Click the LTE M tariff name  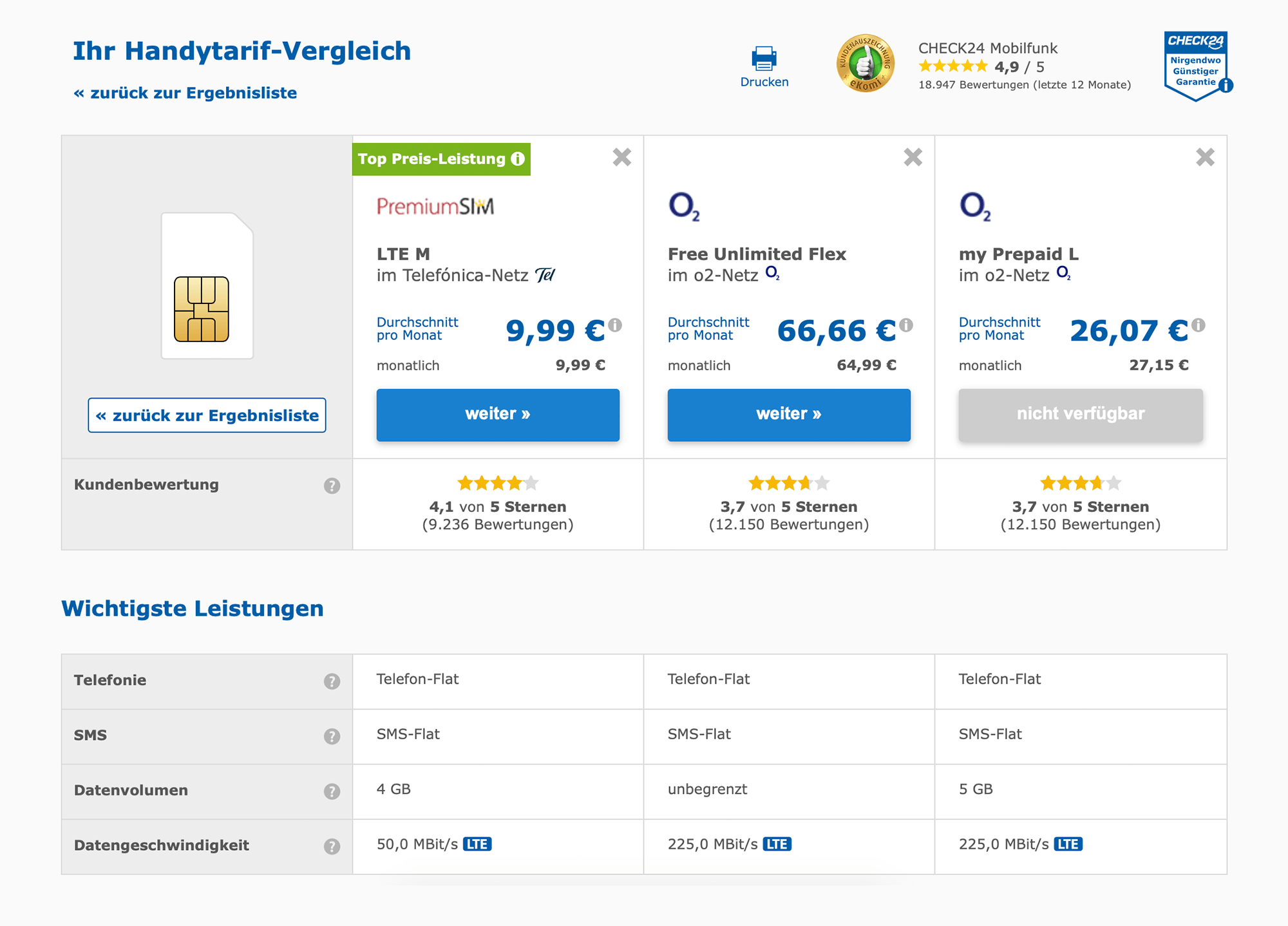[x=403, y=254]
